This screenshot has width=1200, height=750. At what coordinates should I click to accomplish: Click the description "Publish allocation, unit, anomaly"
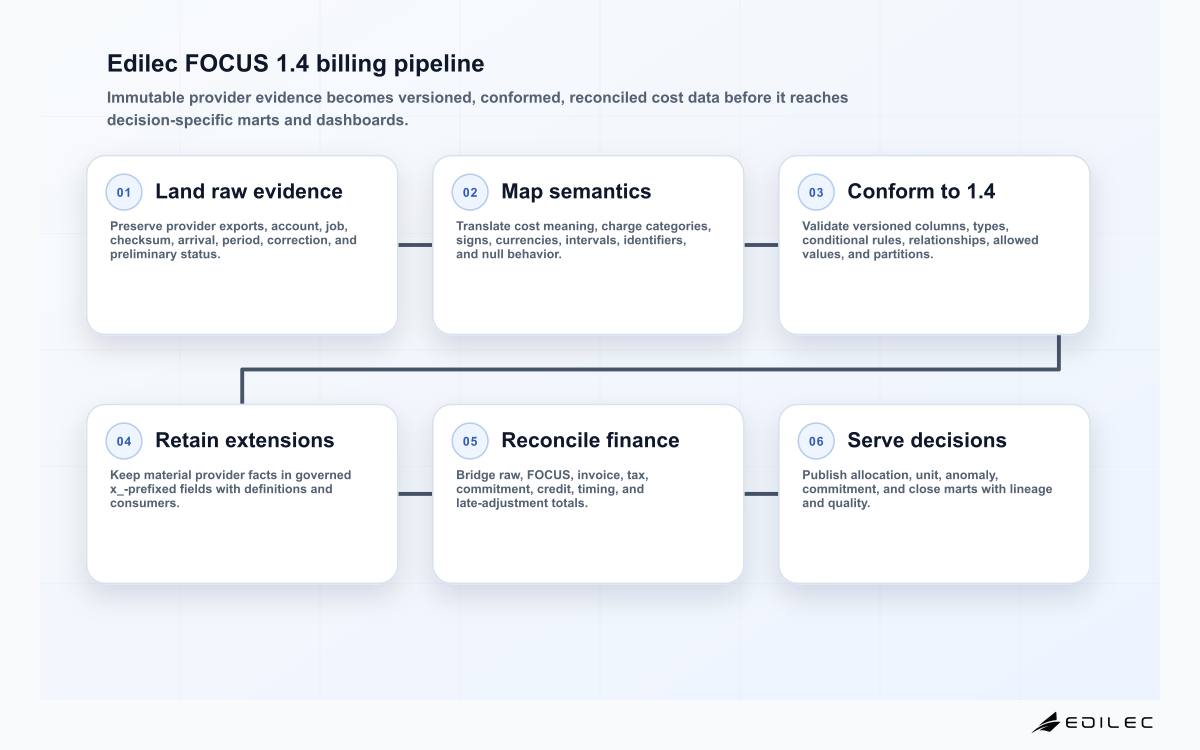(927, 489)
